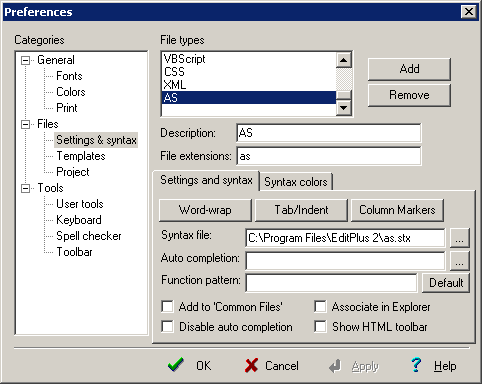Click the grayed Apply arrow icon
The height and width of the screenshot is (384, 482).
click(335, 366)
